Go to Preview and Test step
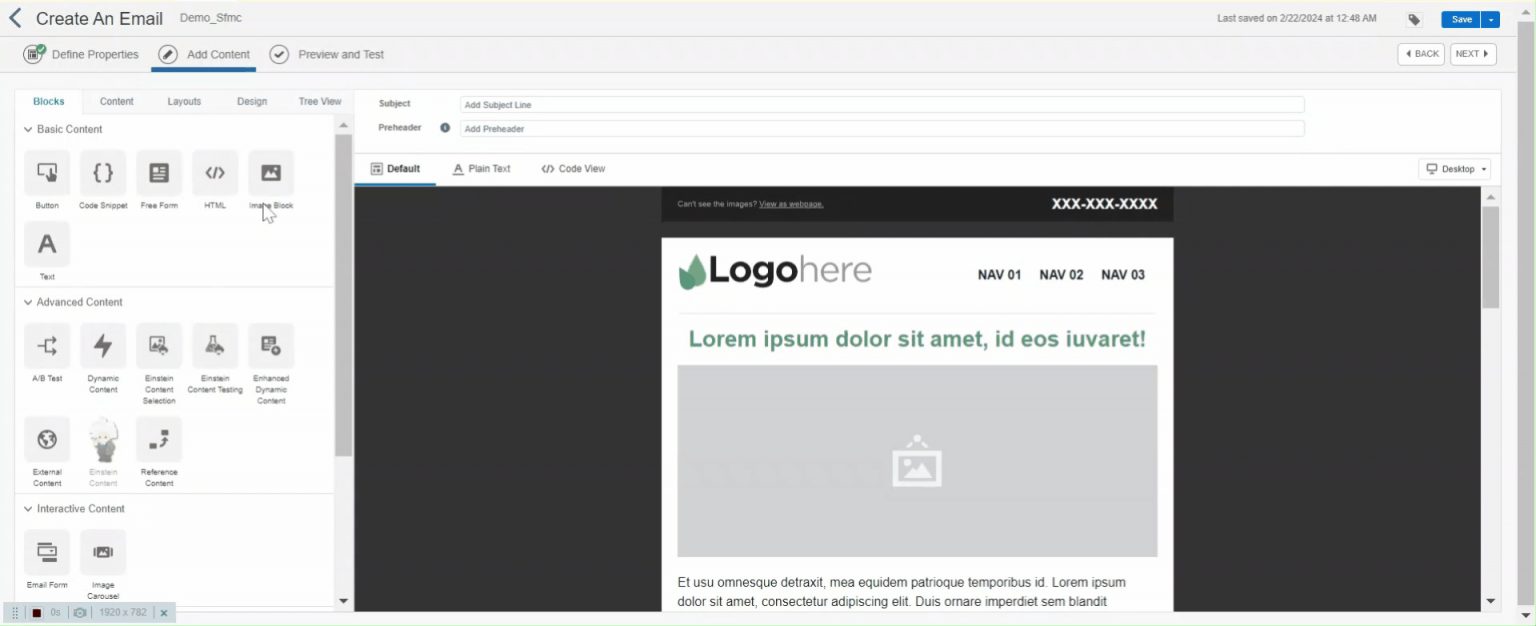This screenshot has width=1536, height=626. tap(340, 54)
